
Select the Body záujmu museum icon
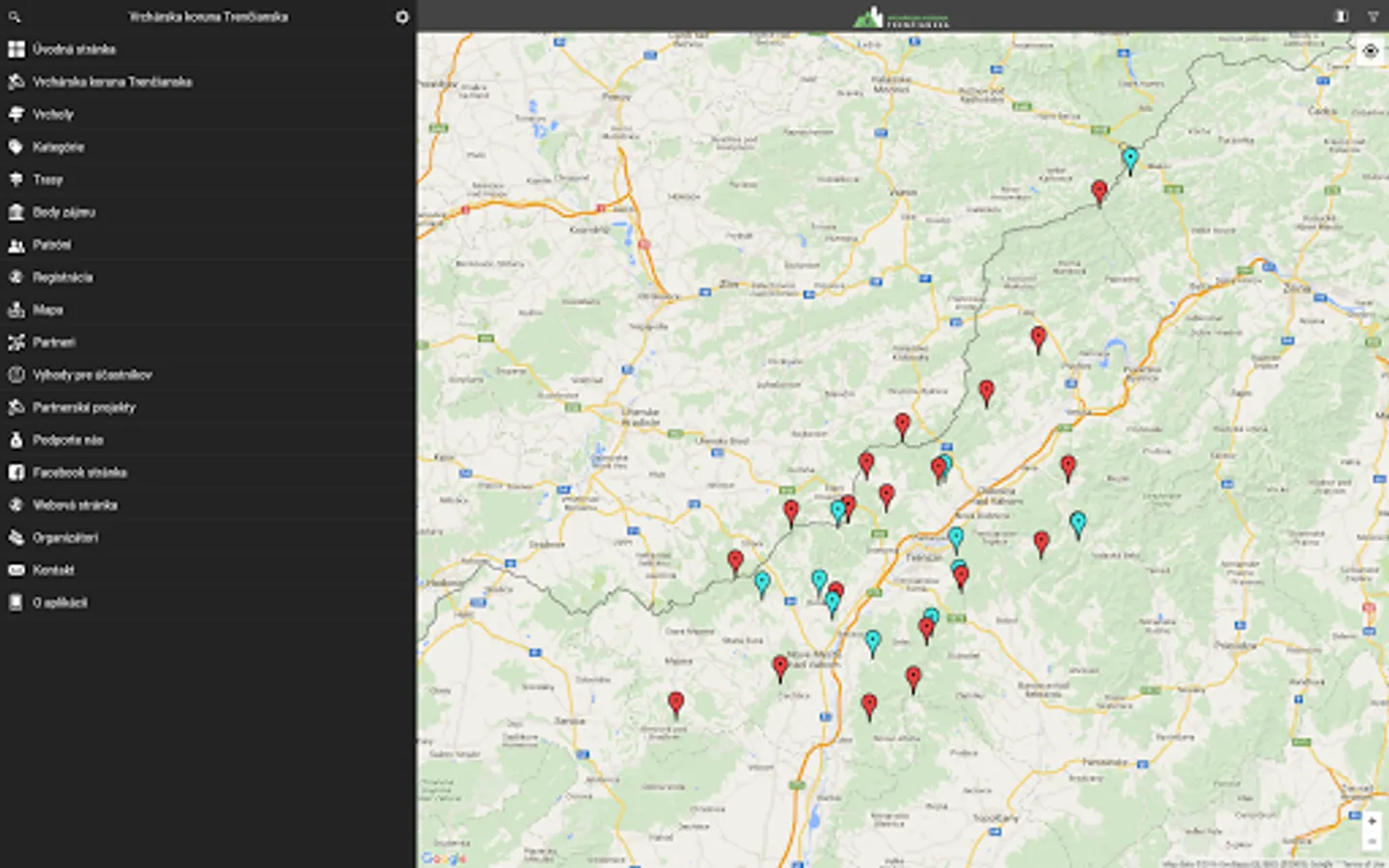(x=15, y=212)
